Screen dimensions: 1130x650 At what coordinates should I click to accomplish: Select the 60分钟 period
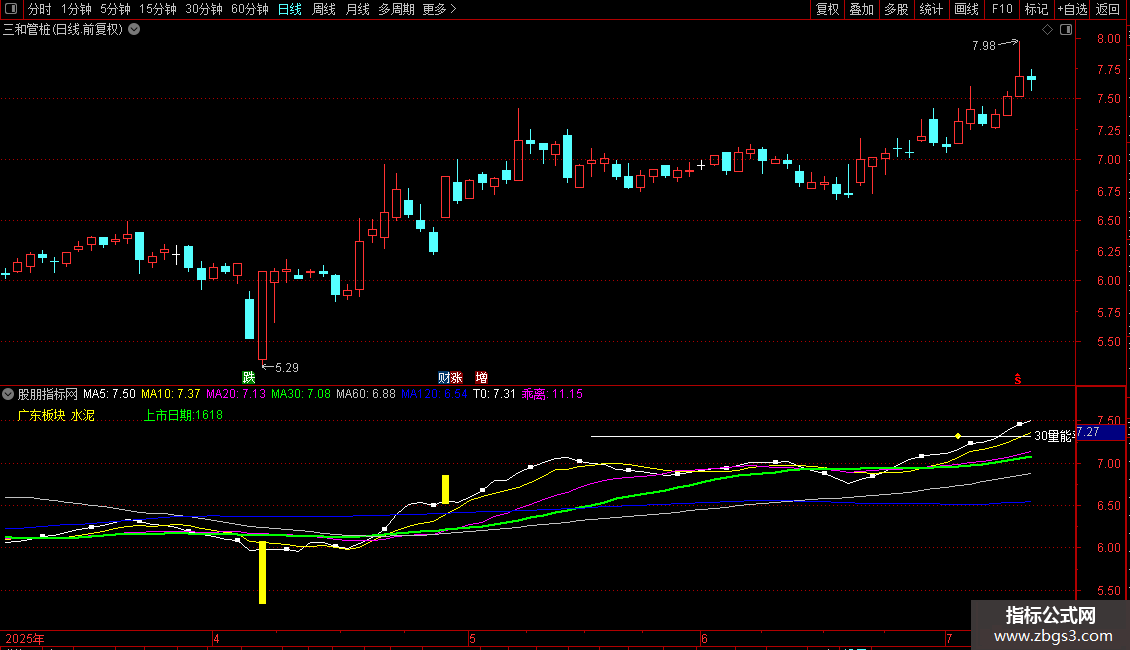(x=250, y=9)
